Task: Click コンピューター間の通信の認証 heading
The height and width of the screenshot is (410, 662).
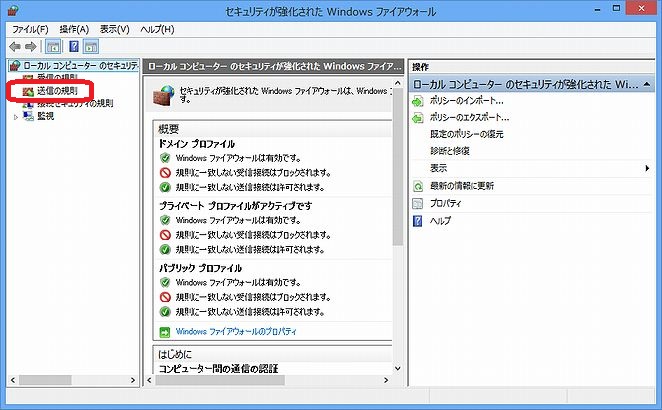Action: [218, 369]
